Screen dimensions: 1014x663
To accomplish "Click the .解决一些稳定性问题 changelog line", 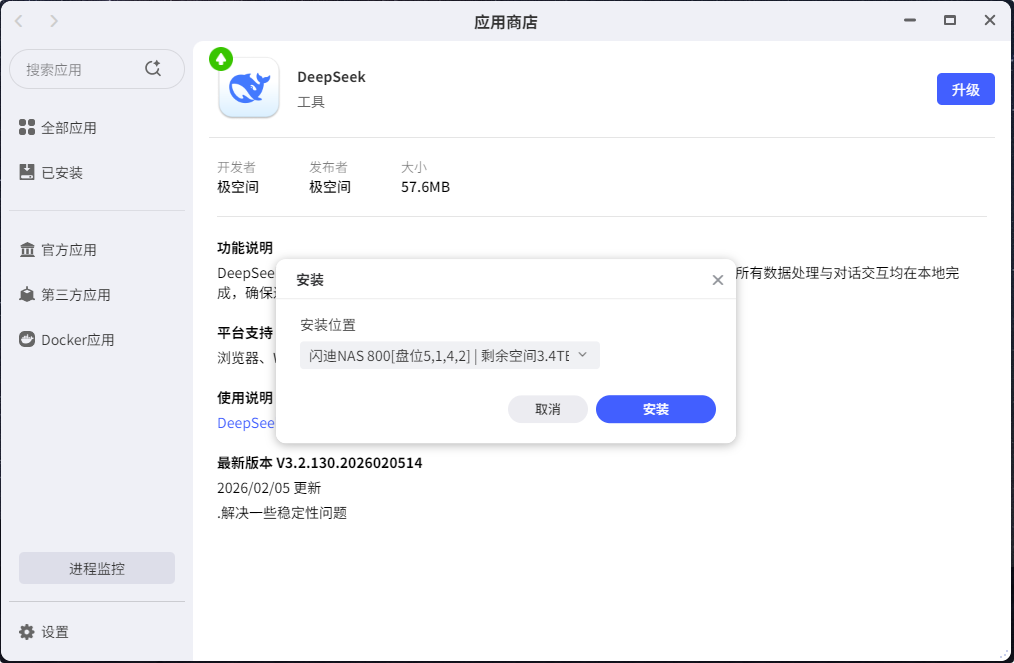I will click(x=282, y=513).
